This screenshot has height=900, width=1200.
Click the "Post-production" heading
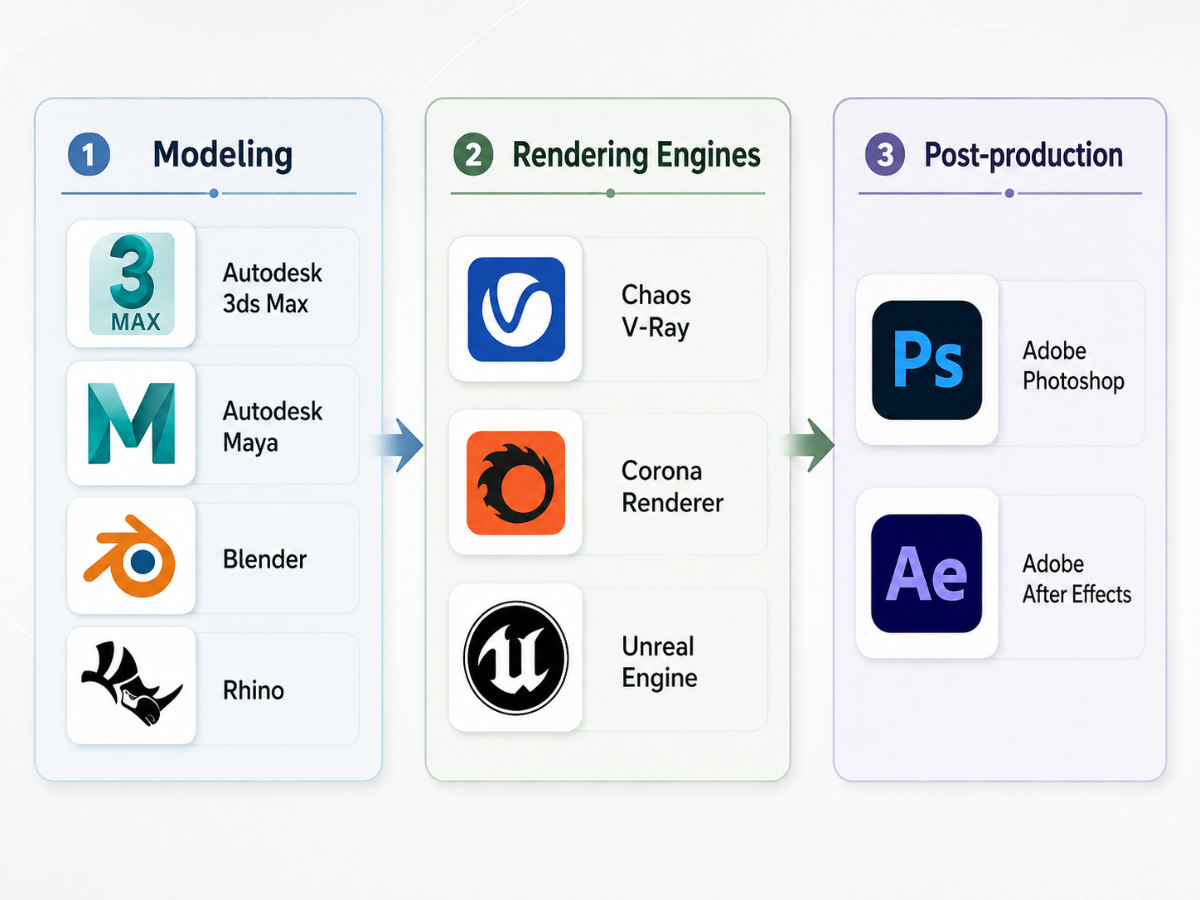click(x=1023, y=155)
